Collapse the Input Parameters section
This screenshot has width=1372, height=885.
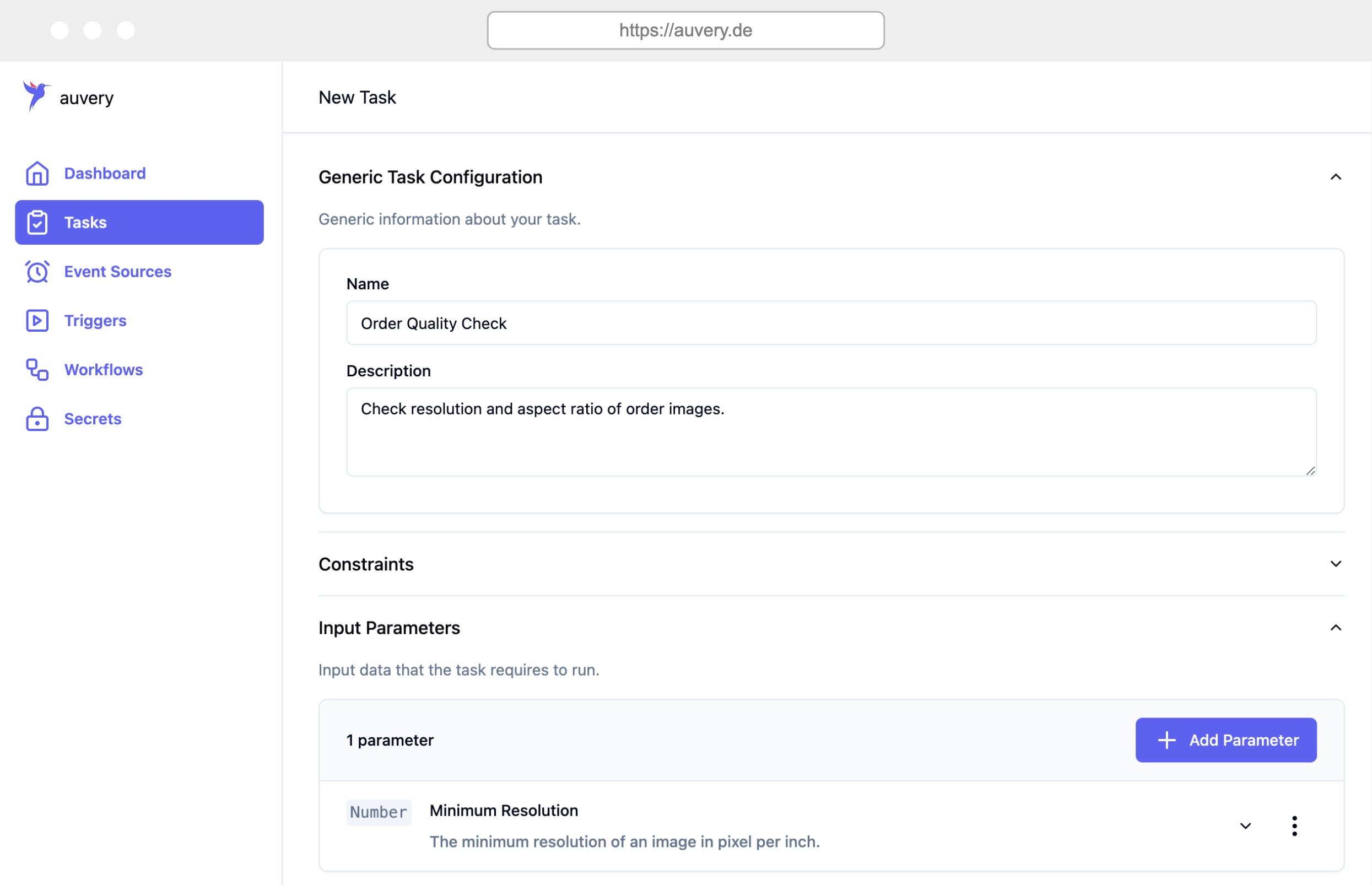click(1335, 628)
